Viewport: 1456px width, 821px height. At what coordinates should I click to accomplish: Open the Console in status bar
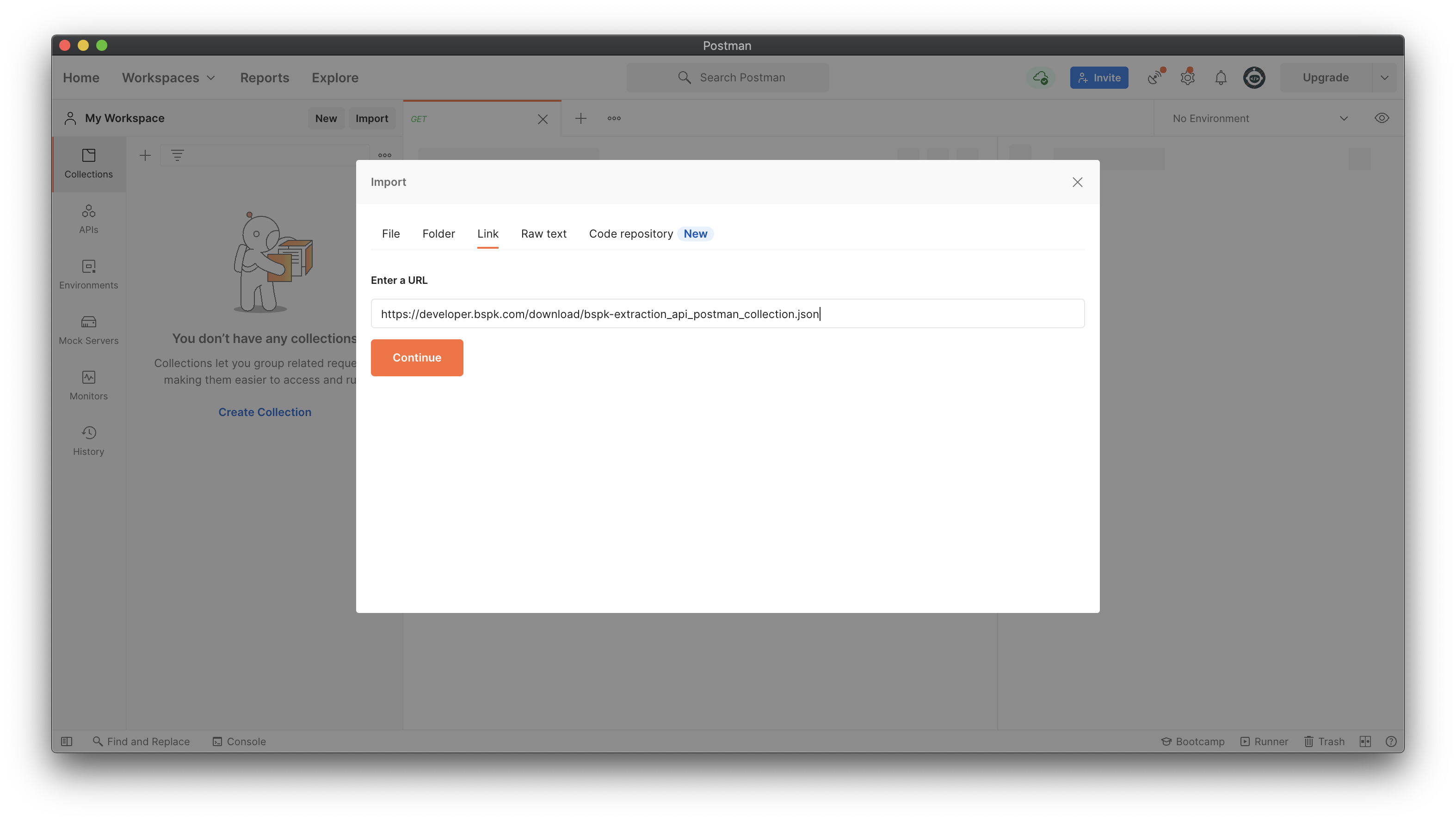click(239, 741)
